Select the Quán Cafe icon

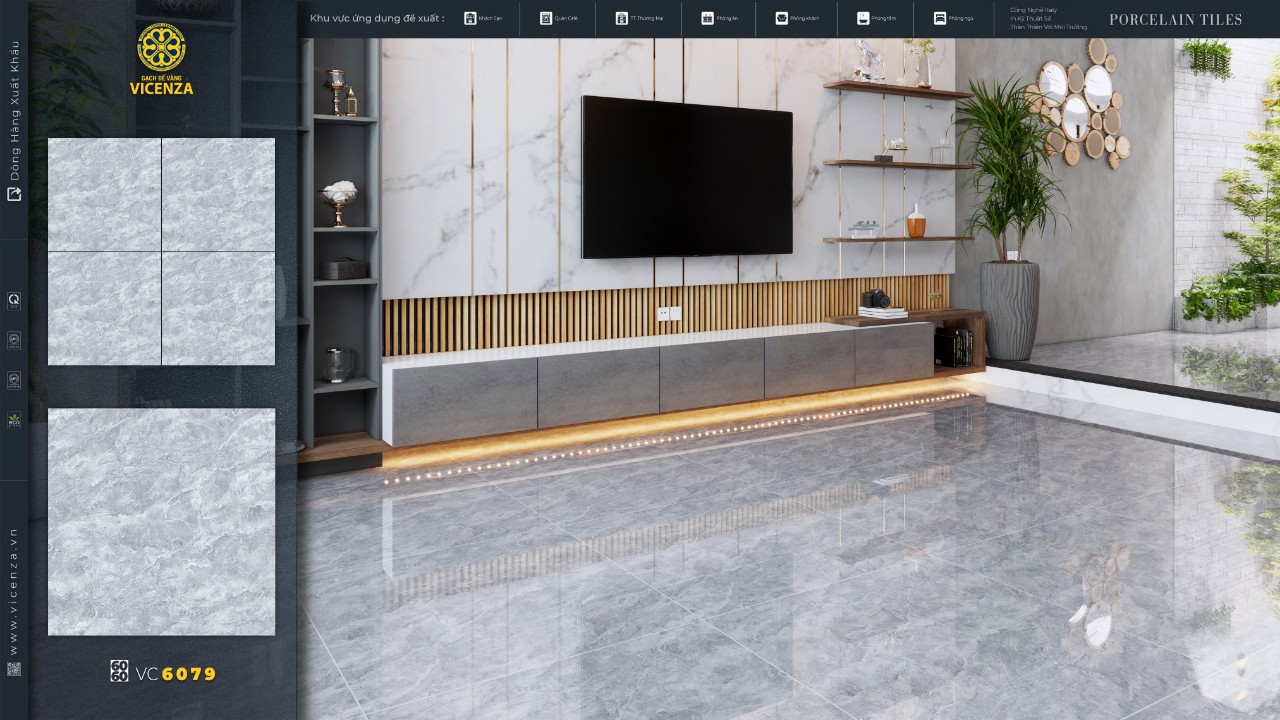pyautogui.click(x=546, y=18)
